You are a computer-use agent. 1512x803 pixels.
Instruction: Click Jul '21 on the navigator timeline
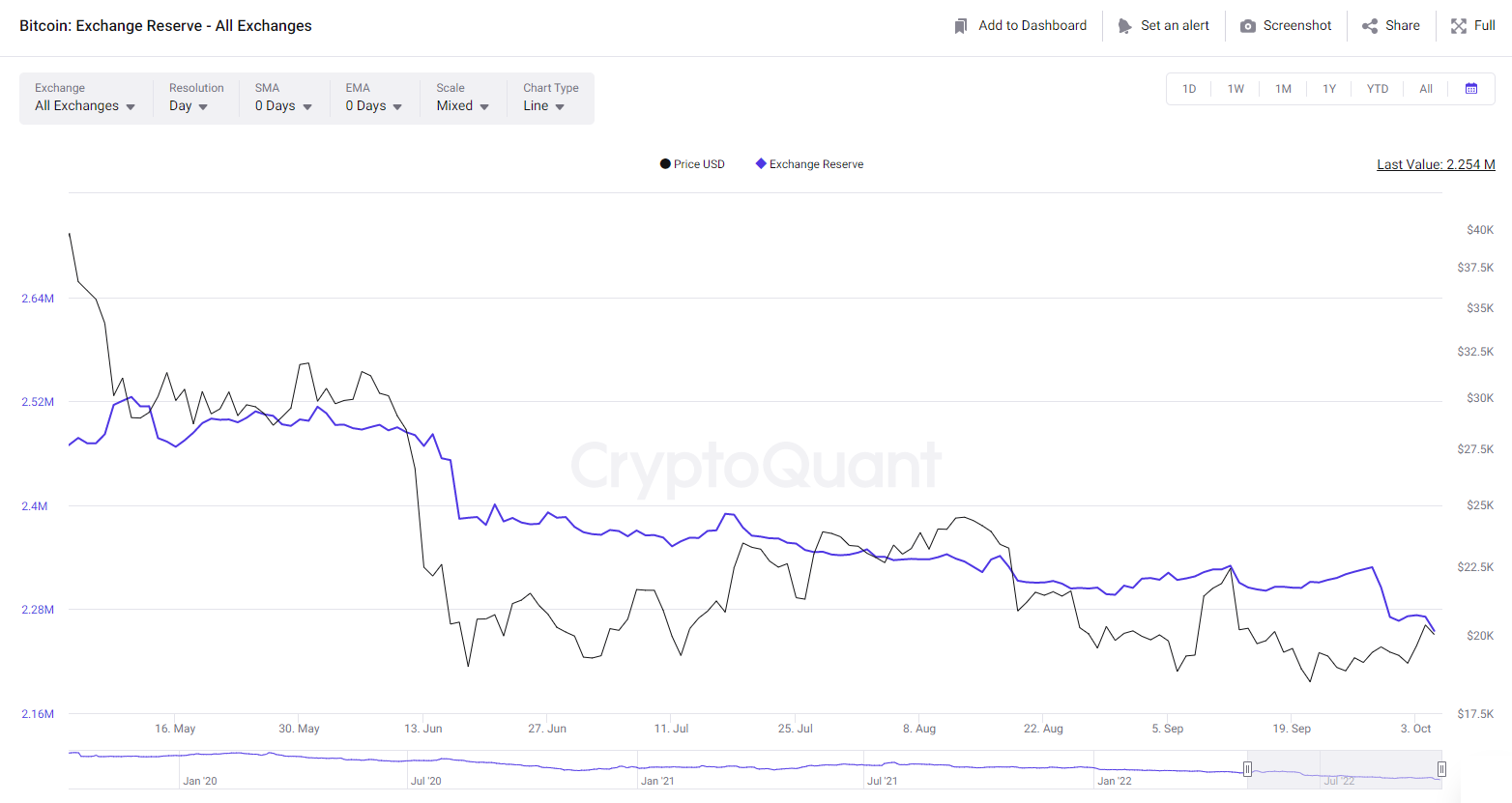[x=883, y=781]
